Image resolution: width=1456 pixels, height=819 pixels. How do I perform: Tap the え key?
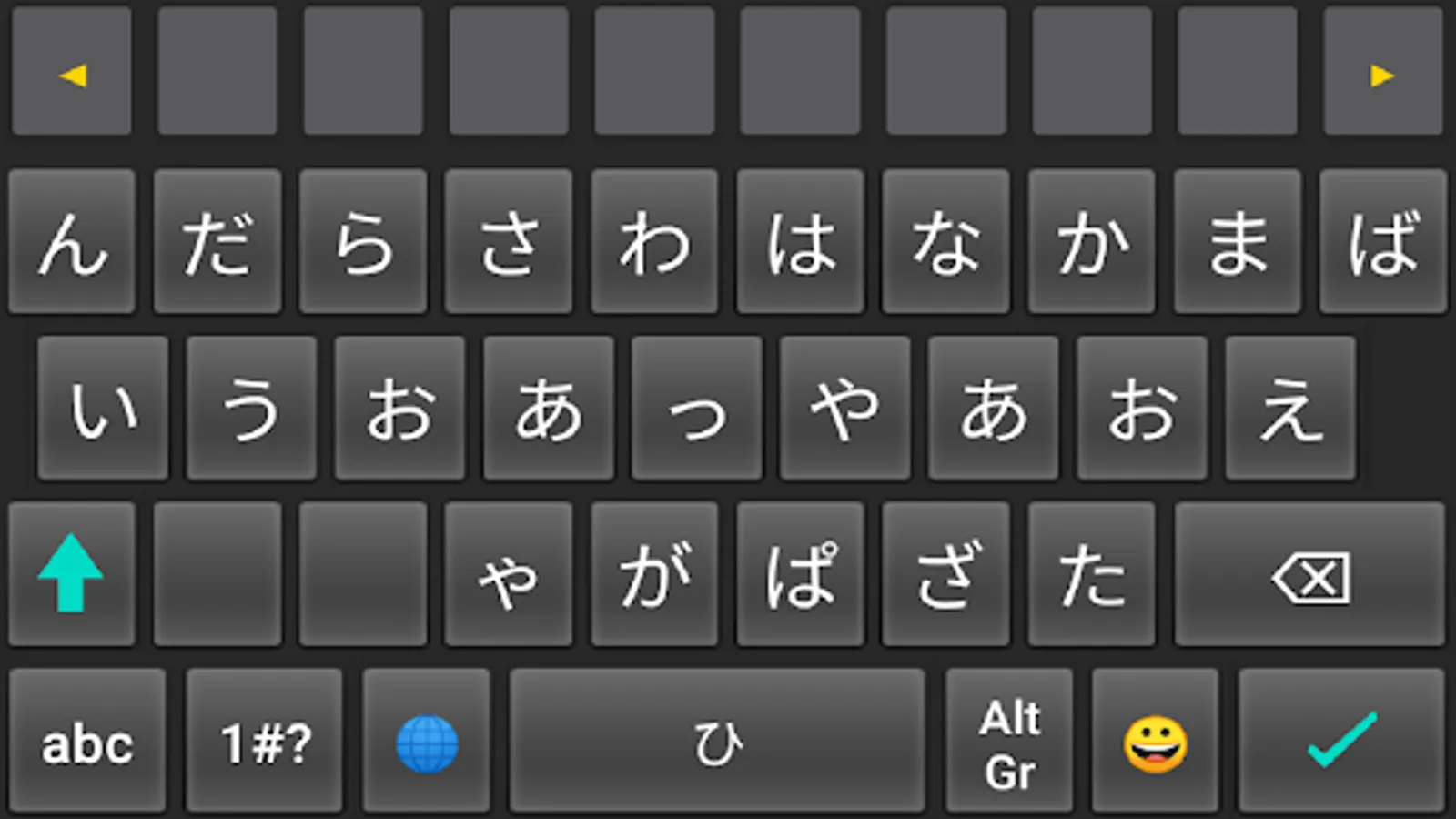pos(1290,408)
